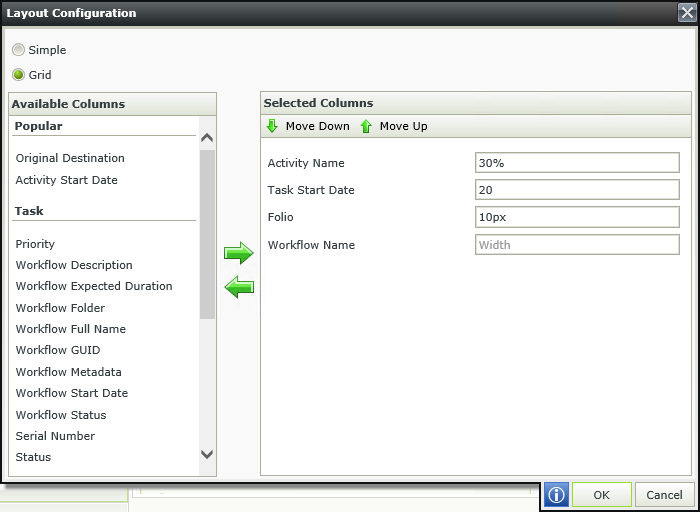
Task: Click the Move Up arrow icon
Action: pos(366,126)
